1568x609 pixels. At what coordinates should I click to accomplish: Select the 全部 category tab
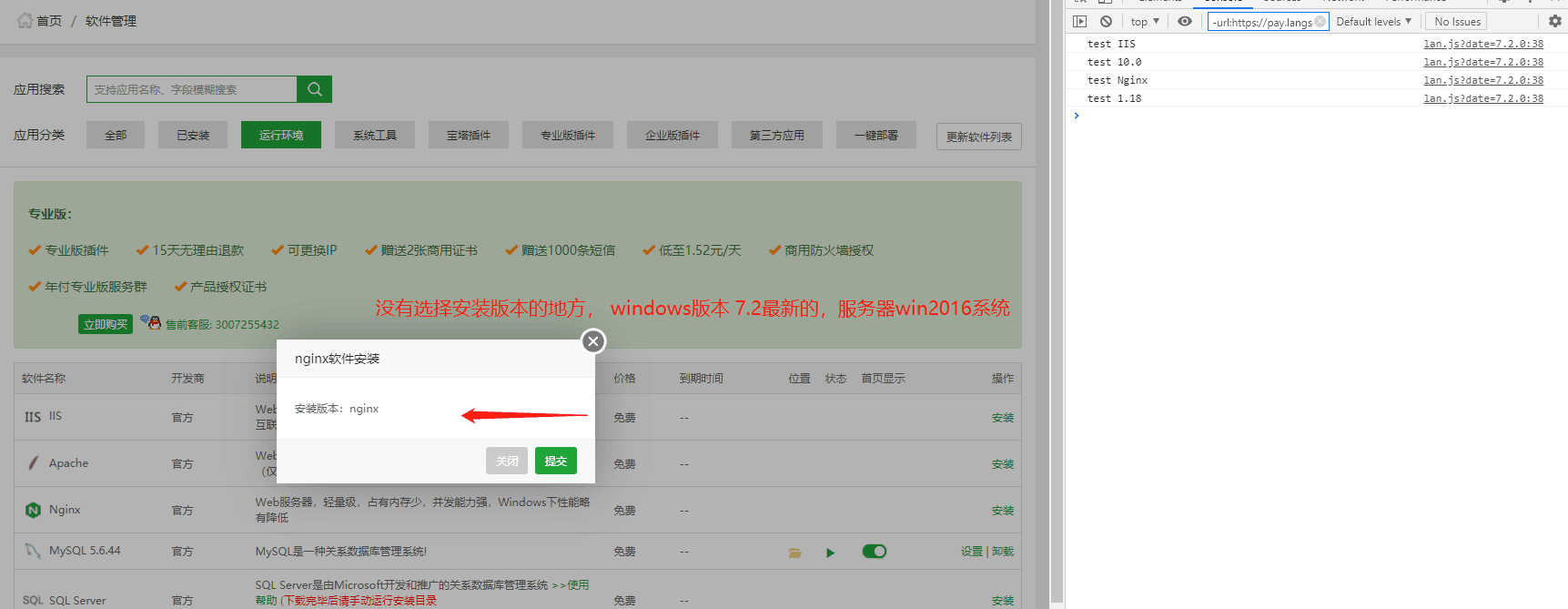coord(116,135)
